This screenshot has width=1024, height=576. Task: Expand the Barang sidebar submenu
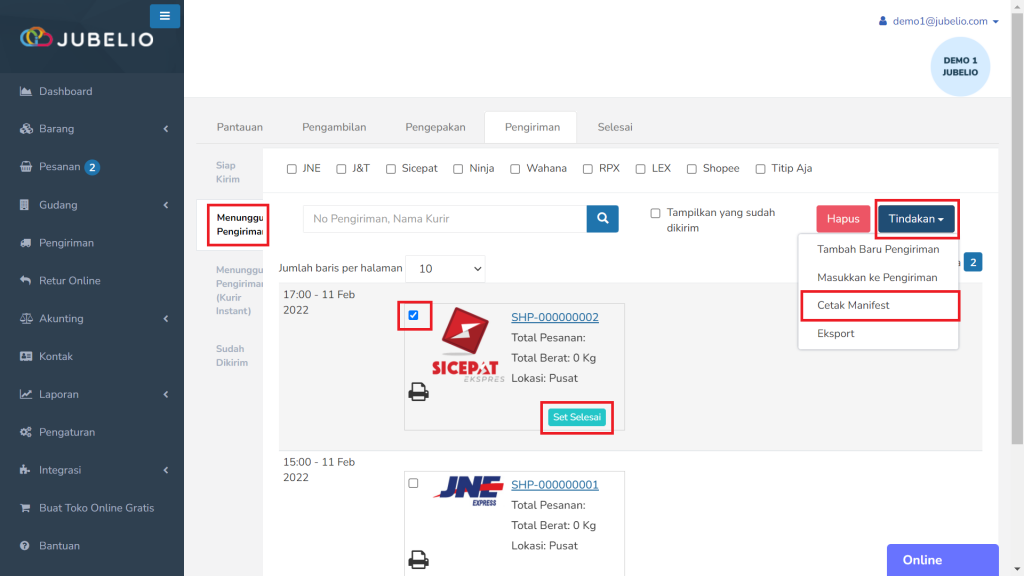point(166,129)
